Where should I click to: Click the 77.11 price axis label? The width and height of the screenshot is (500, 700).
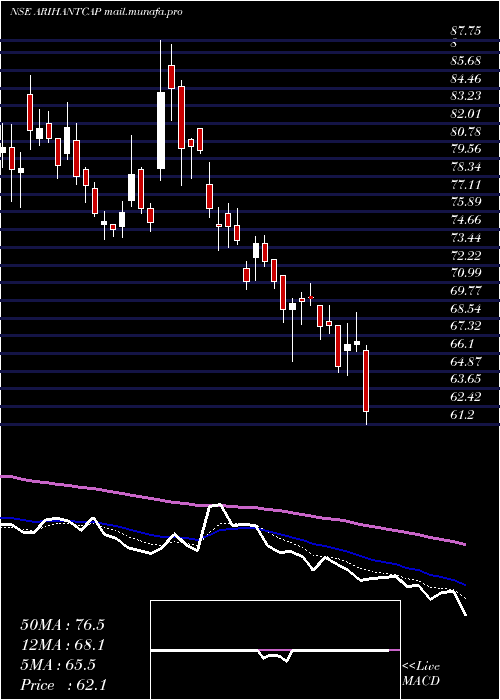(466, 184)
